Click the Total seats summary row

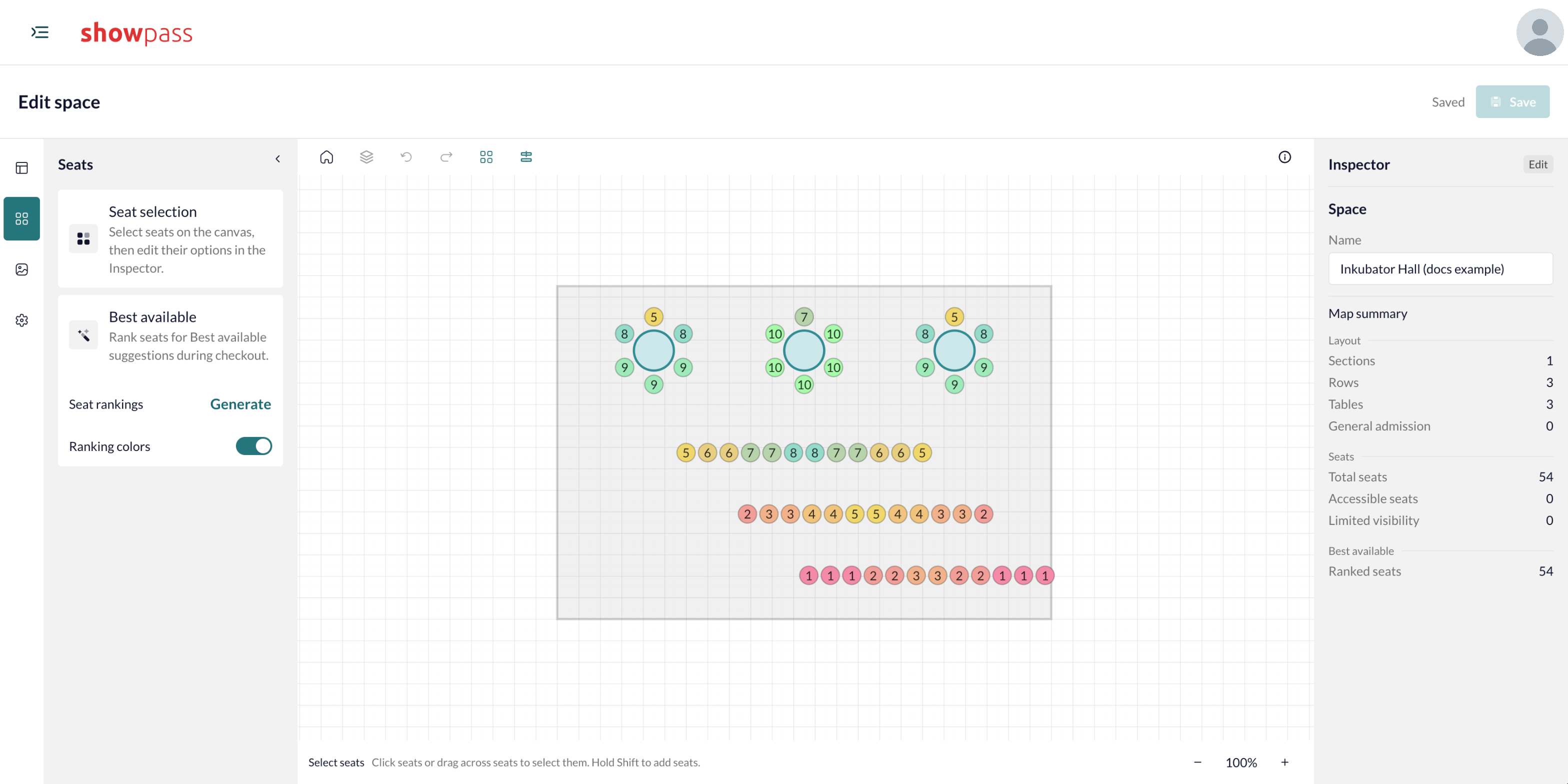(x=1440, y=476)
